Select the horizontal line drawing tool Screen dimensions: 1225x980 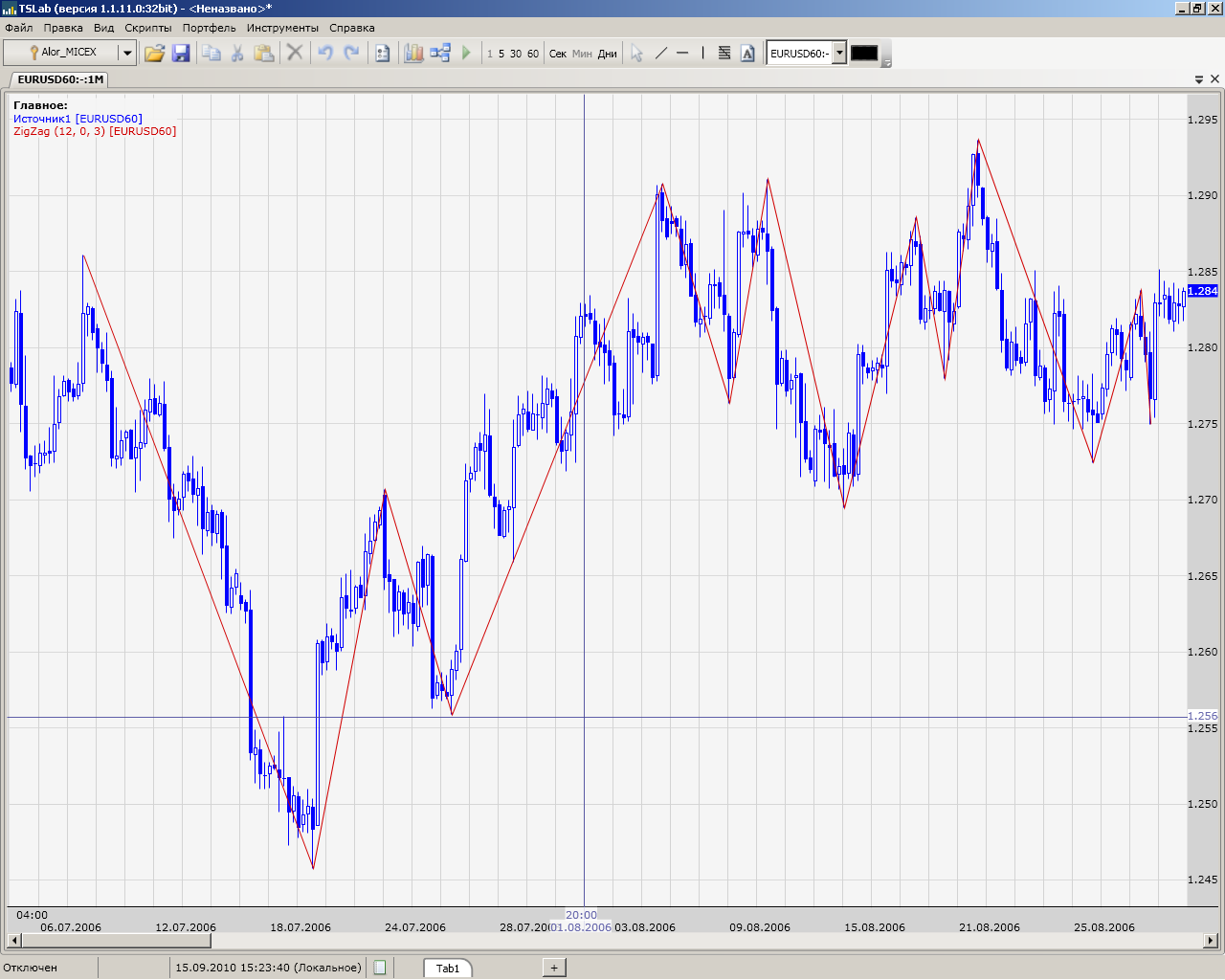tap(682, 54)
